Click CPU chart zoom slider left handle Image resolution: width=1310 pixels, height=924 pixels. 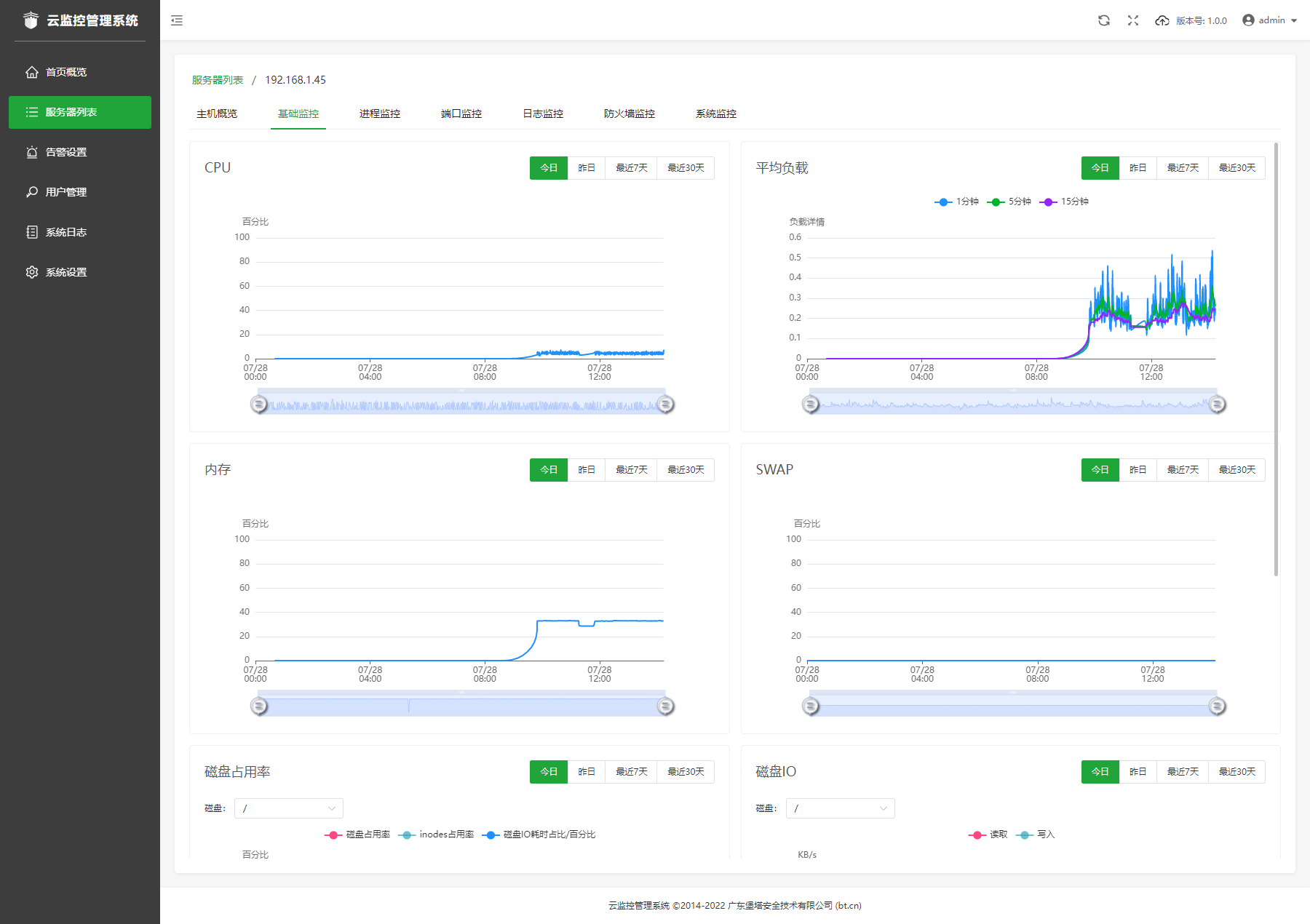point(259,405)
